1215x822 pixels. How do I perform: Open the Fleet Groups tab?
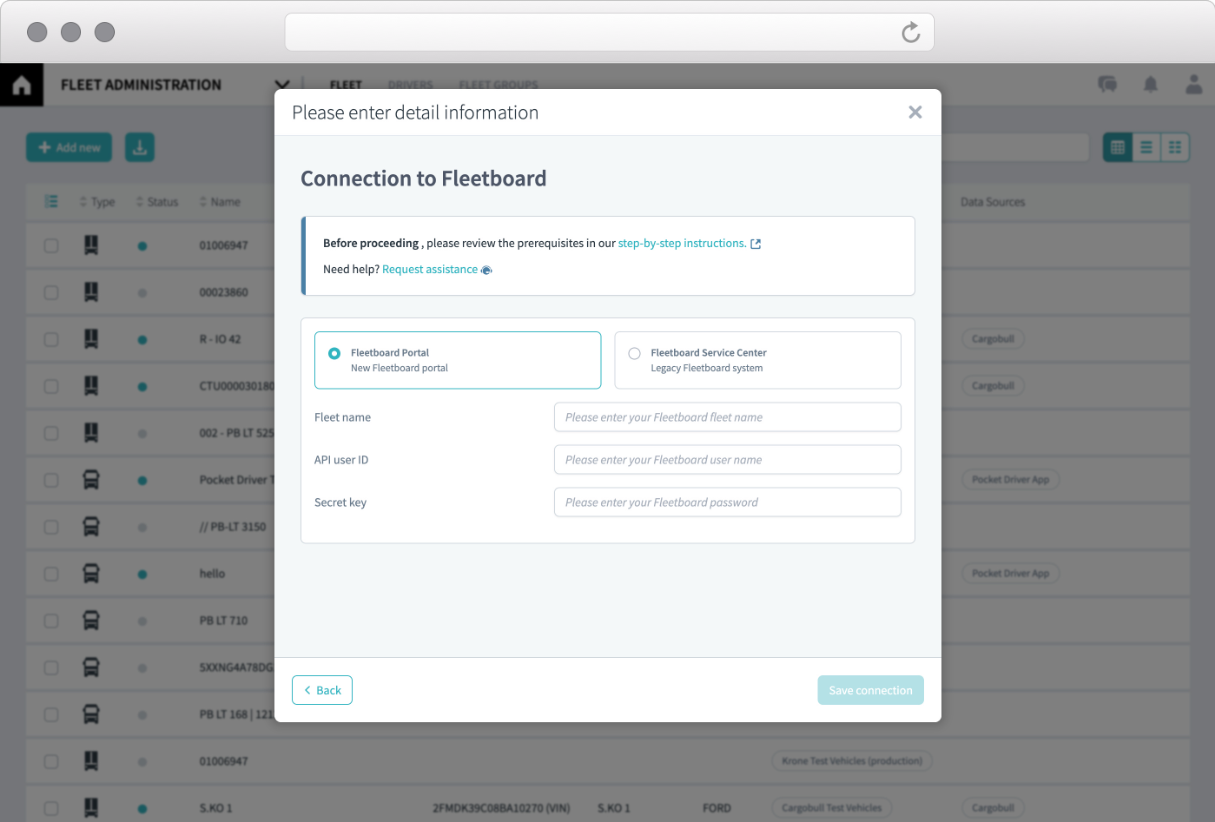pyautogui.click(x=498, y=85)
